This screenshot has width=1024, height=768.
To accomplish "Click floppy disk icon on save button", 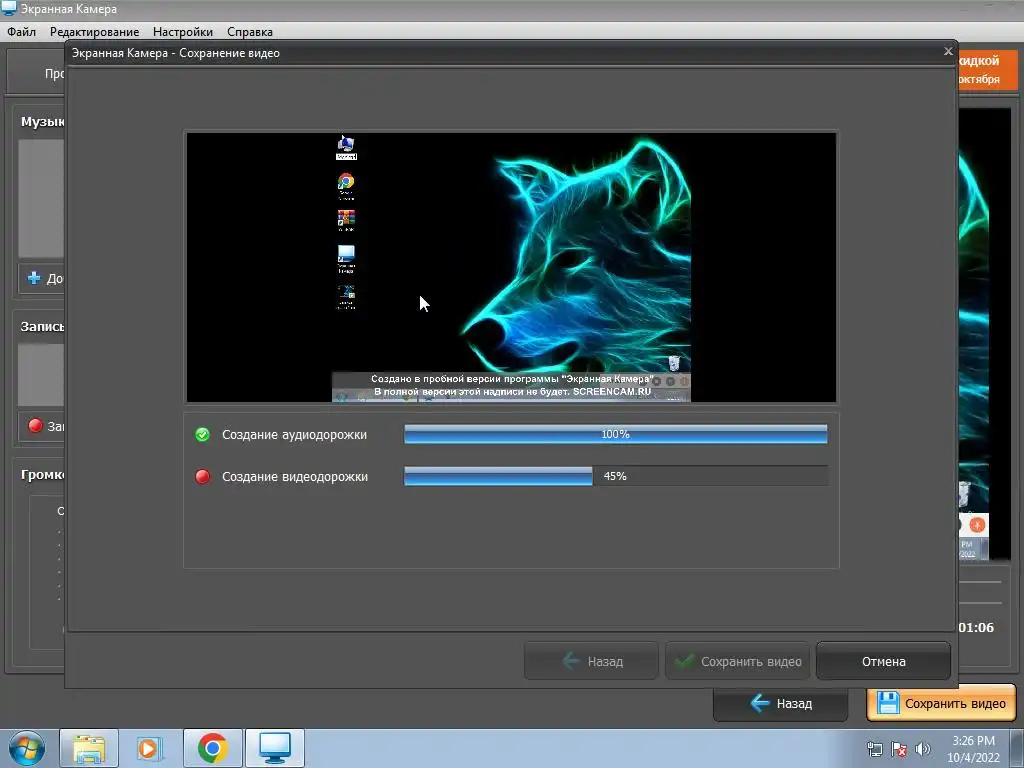I will [888, 703].
